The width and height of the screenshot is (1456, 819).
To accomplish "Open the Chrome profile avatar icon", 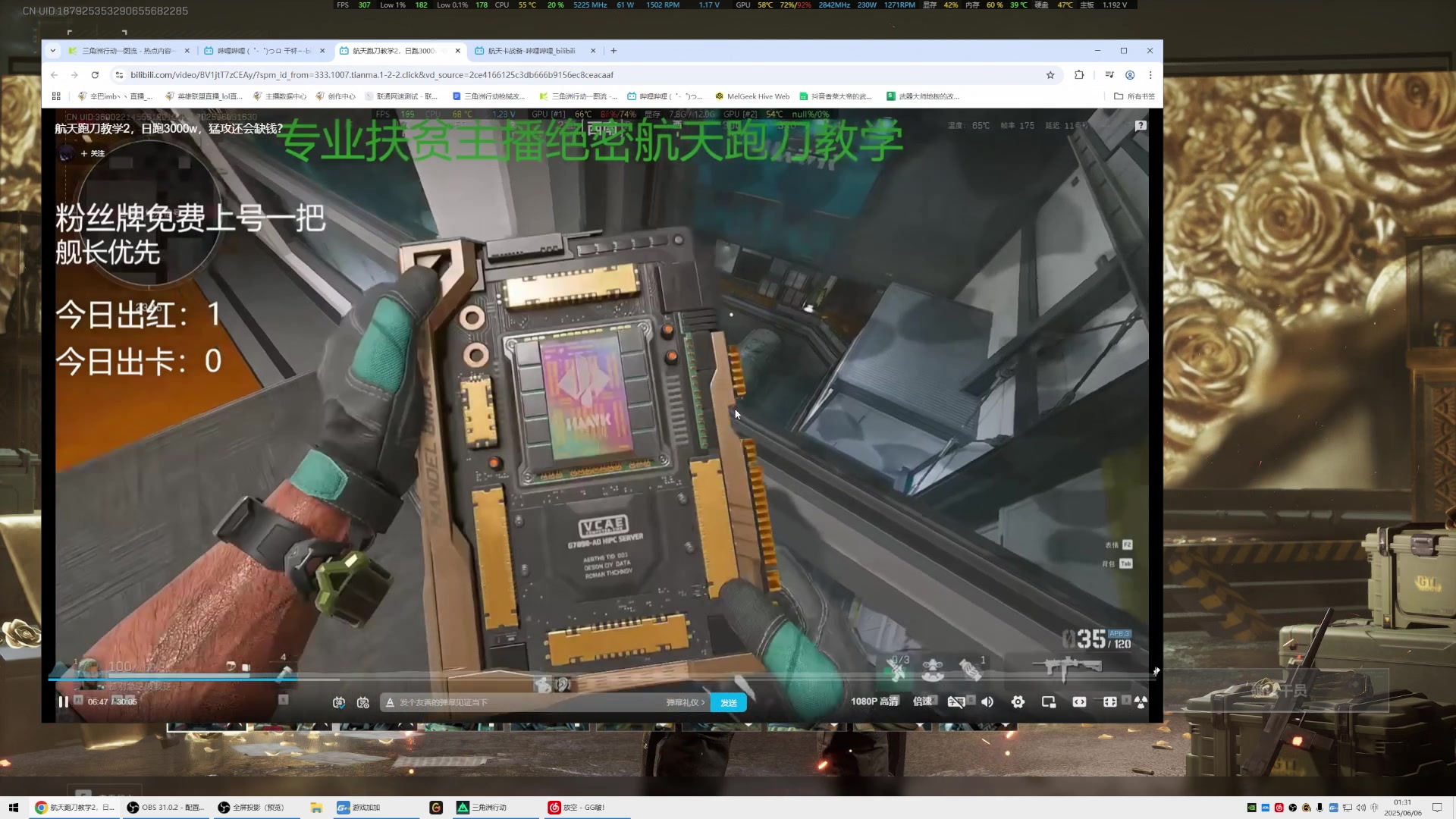I will [1130, 75].
